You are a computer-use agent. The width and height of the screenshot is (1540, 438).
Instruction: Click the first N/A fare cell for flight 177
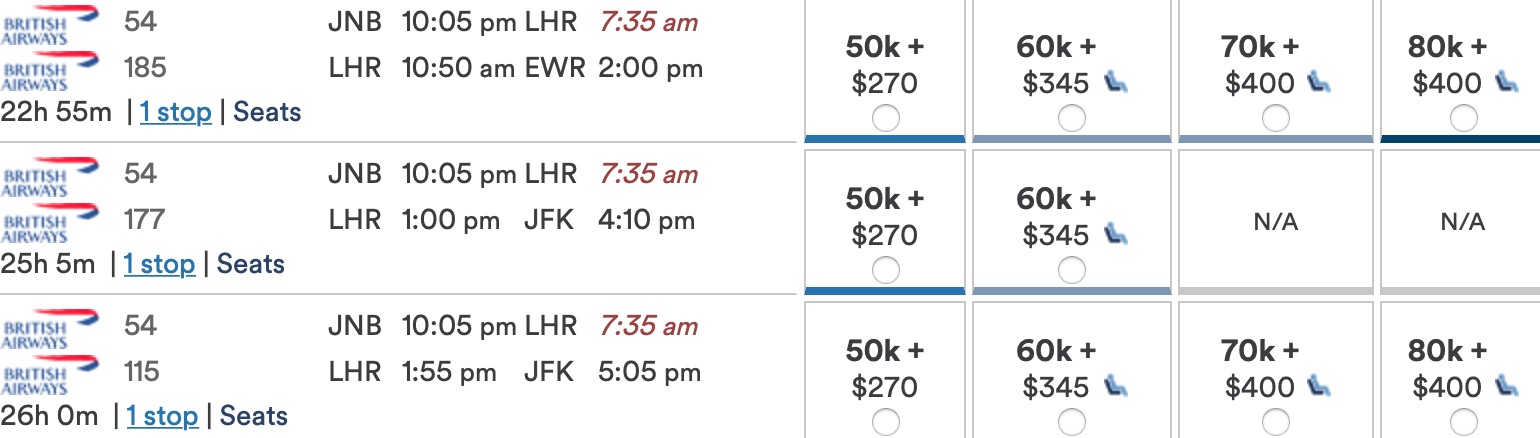[1275, 222]
